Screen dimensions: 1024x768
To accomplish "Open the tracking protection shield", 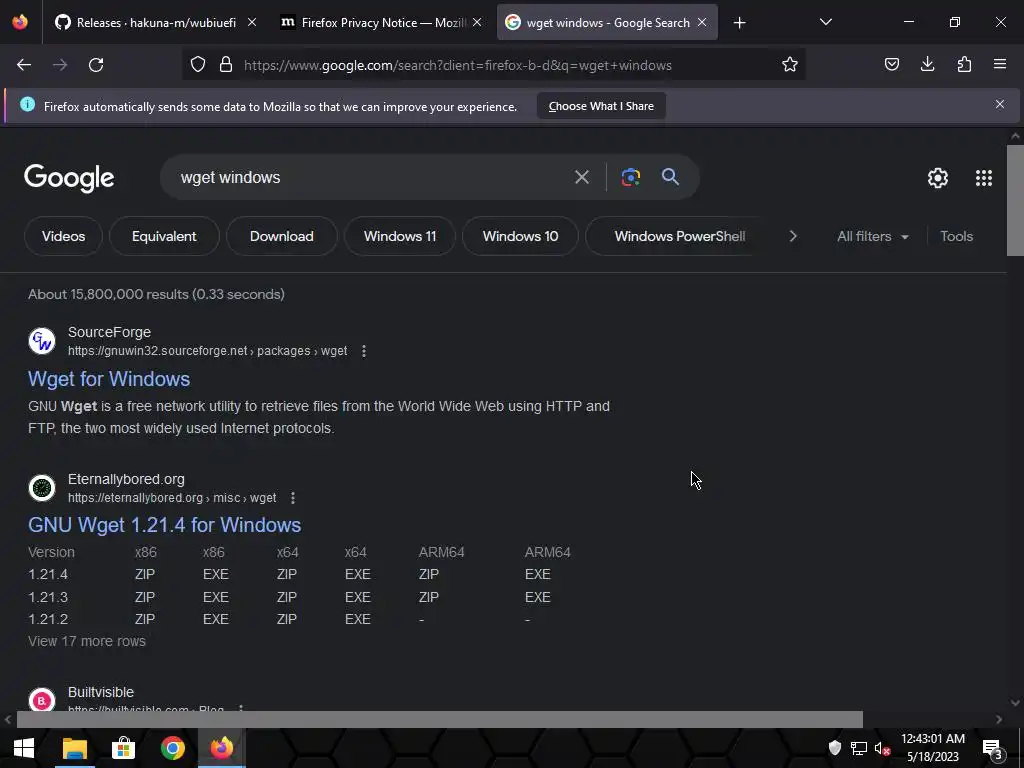I will (x=198, y=65).
